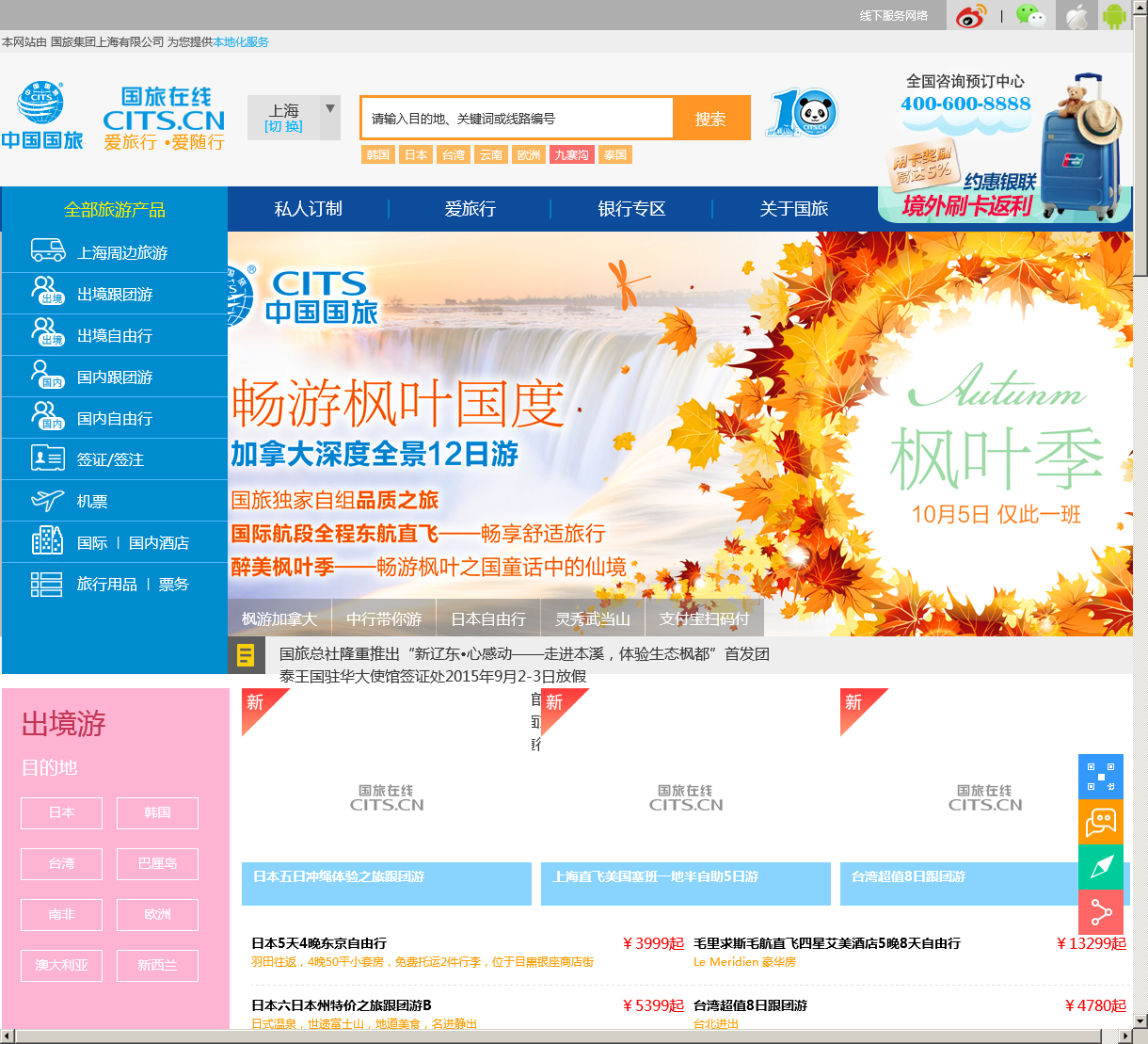Screen dimensions: 1148x1044
Task: Open the 关于国旅 nav item
Action: (794, 209)
